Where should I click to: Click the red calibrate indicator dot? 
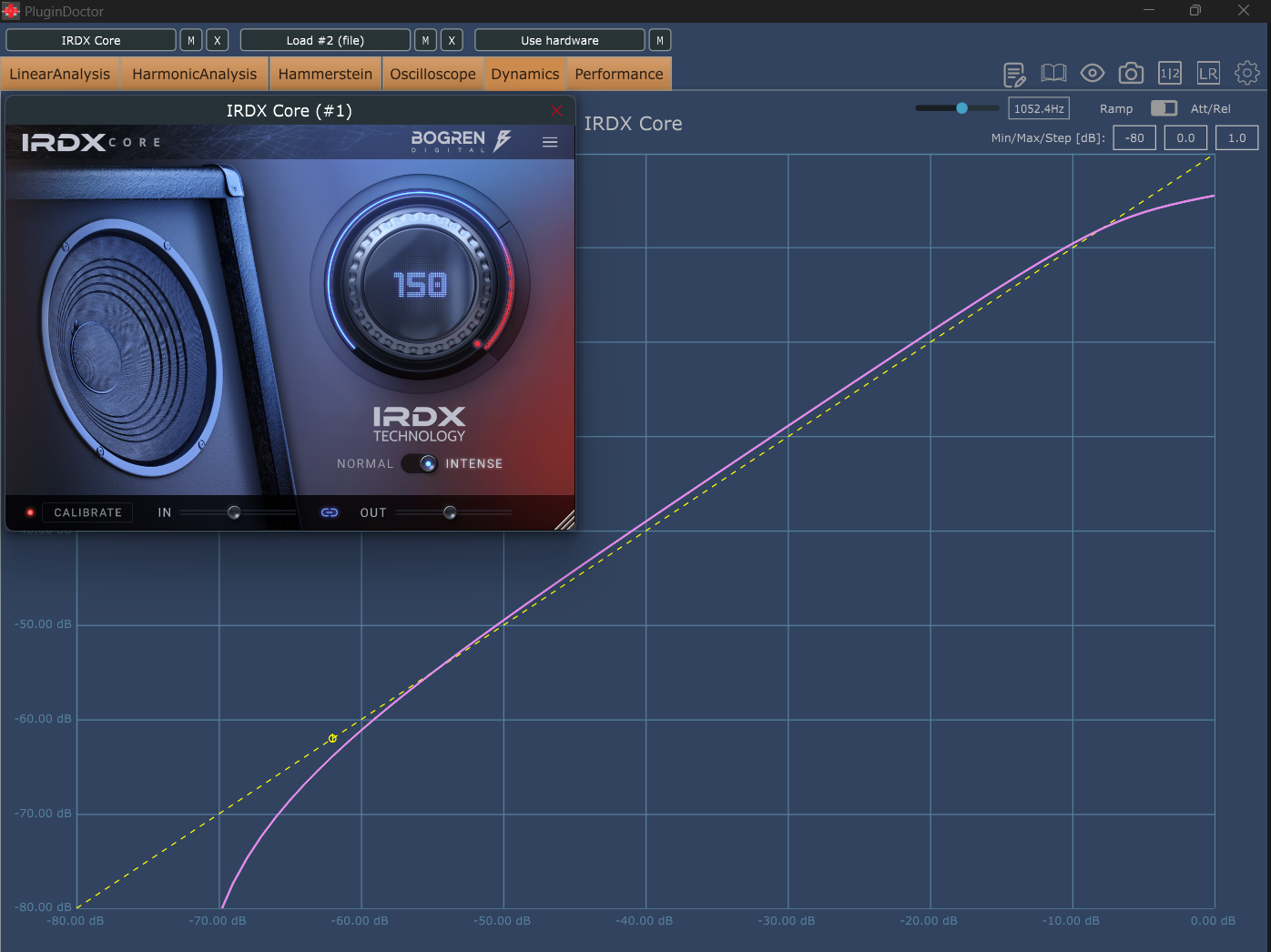pos(30,512)
